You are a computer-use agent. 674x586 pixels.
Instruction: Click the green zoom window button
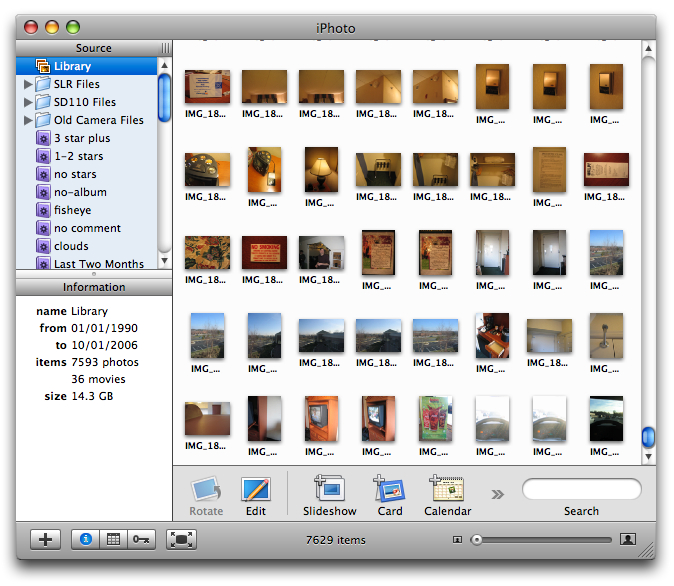coord(73,27)
